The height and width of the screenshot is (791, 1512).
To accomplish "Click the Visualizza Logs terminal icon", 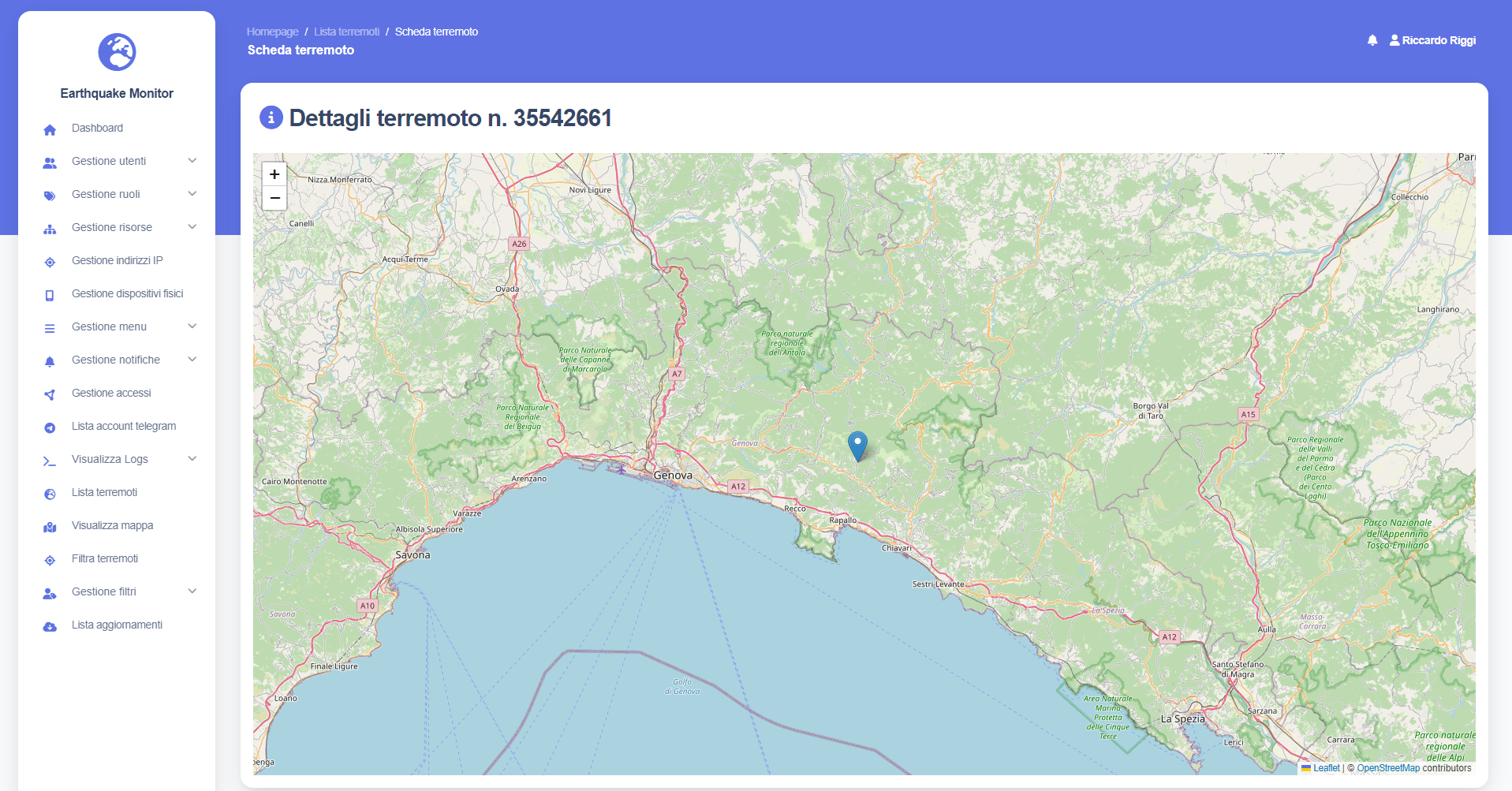I will coord(50,461).
